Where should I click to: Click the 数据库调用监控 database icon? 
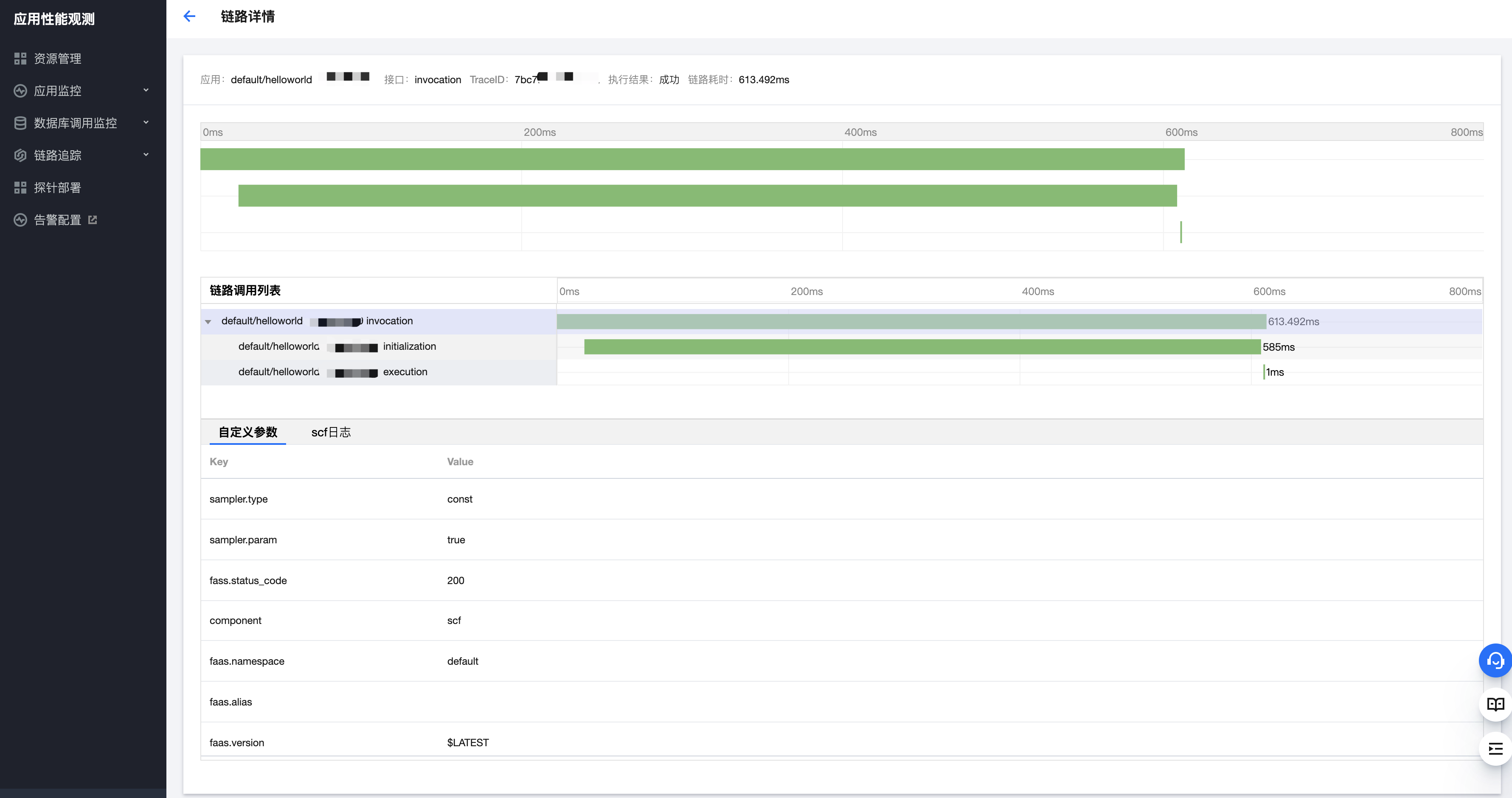(20, 123)
